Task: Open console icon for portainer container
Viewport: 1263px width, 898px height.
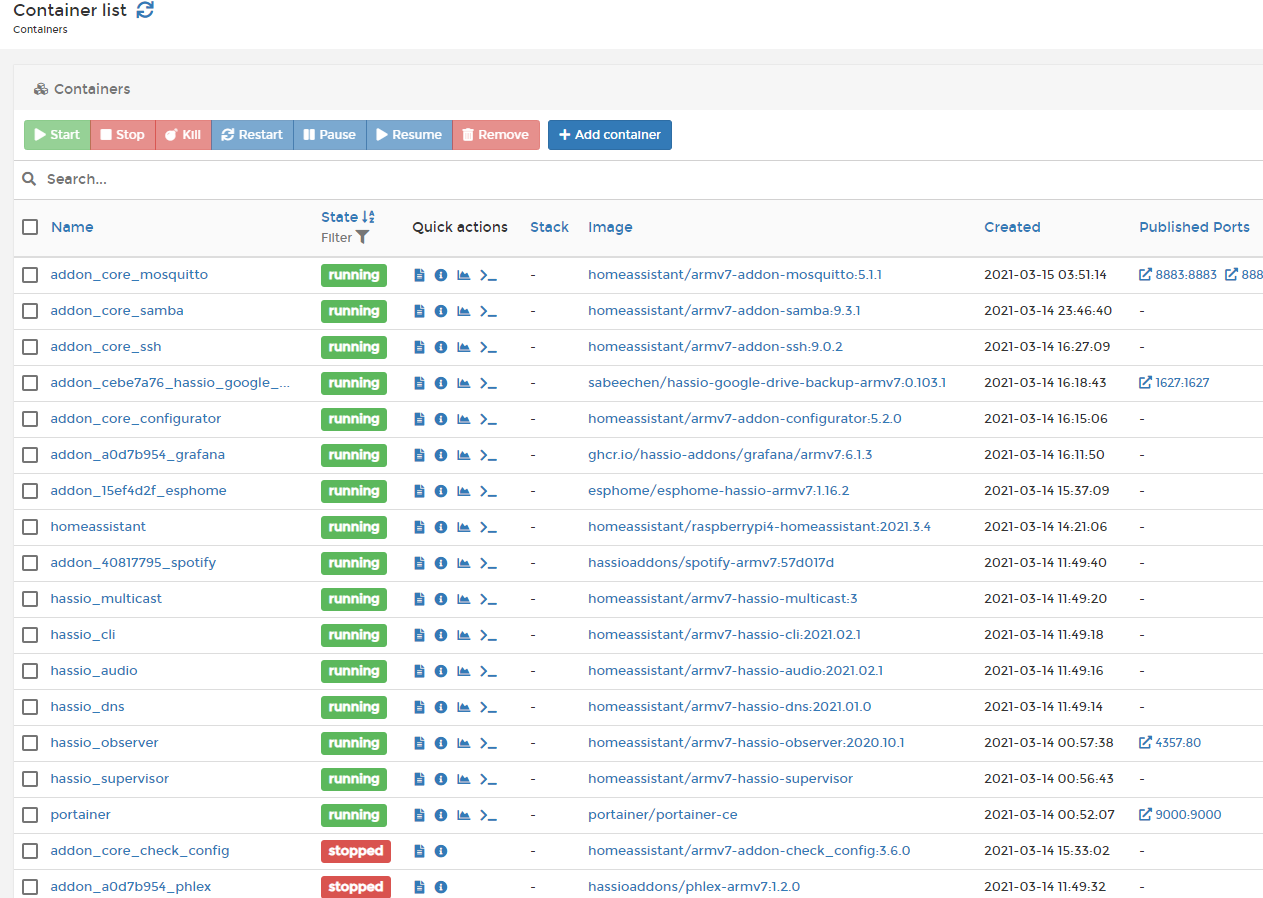Action: point(488,815)
